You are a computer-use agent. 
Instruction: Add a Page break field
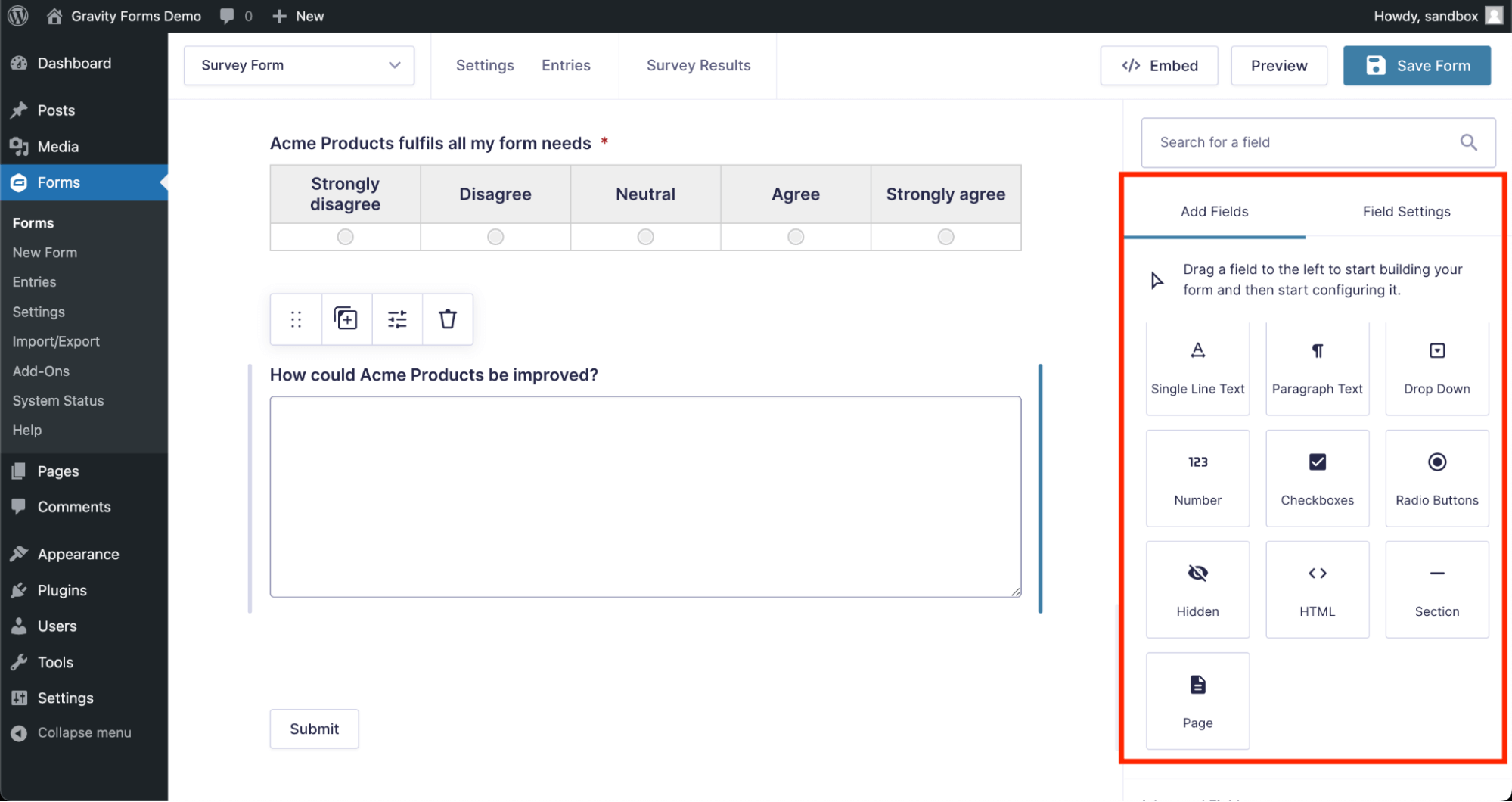(x=1197, y=701)
